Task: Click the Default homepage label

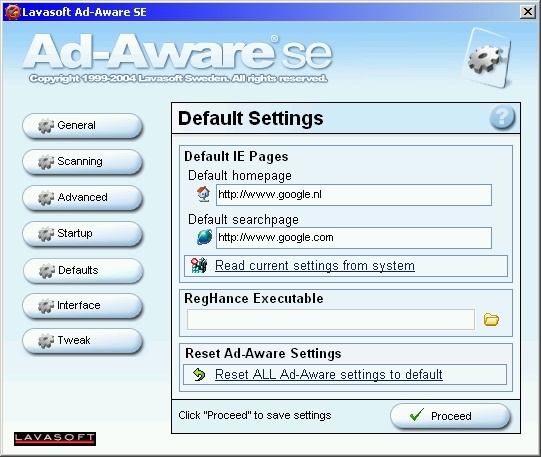Action: (x=240, y=176)
